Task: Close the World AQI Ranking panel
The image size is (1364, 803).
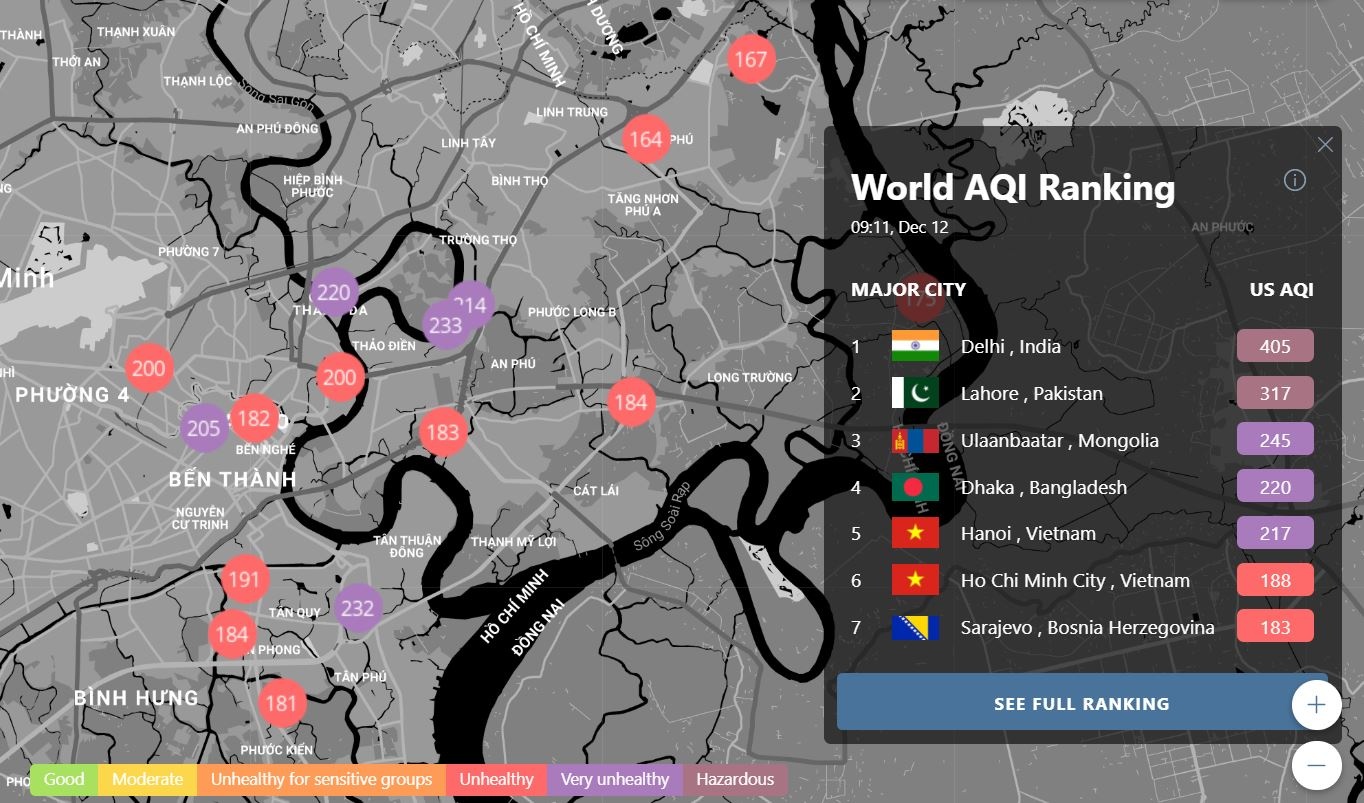Action: pyautogui.click(x=1325, y=145)
